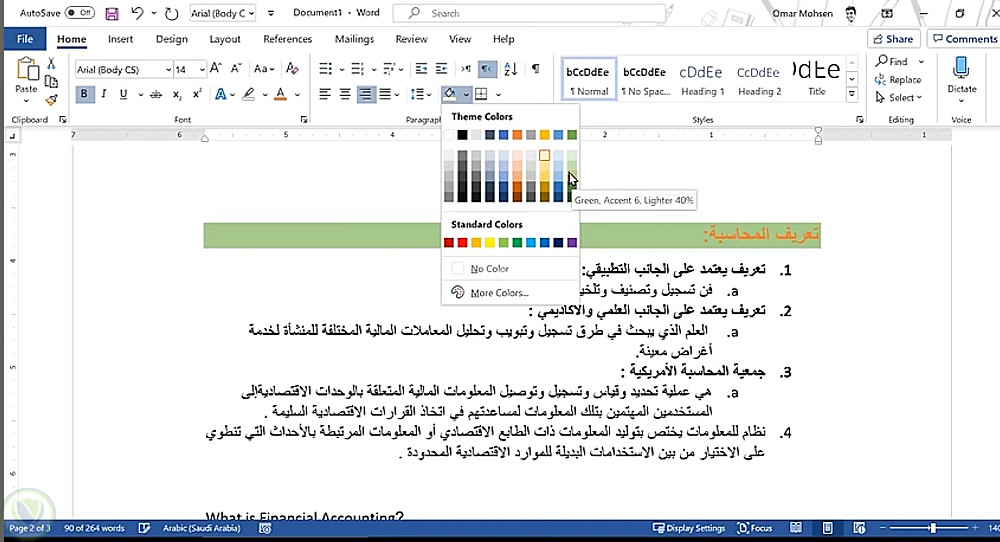Screen dimensions: 1000x542
Task: Expand the Styles gallery More arrow
Action: click(x=851, y=94)
